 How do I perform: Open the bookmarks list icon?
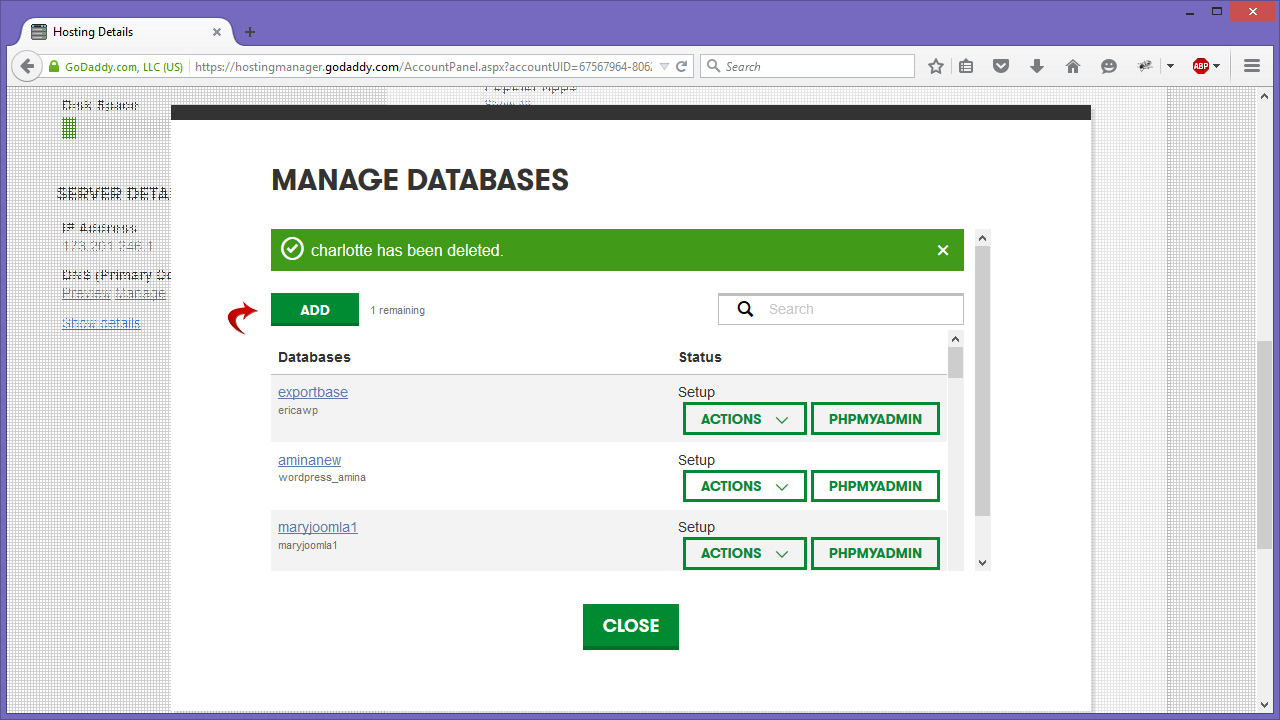pos(966,66)
